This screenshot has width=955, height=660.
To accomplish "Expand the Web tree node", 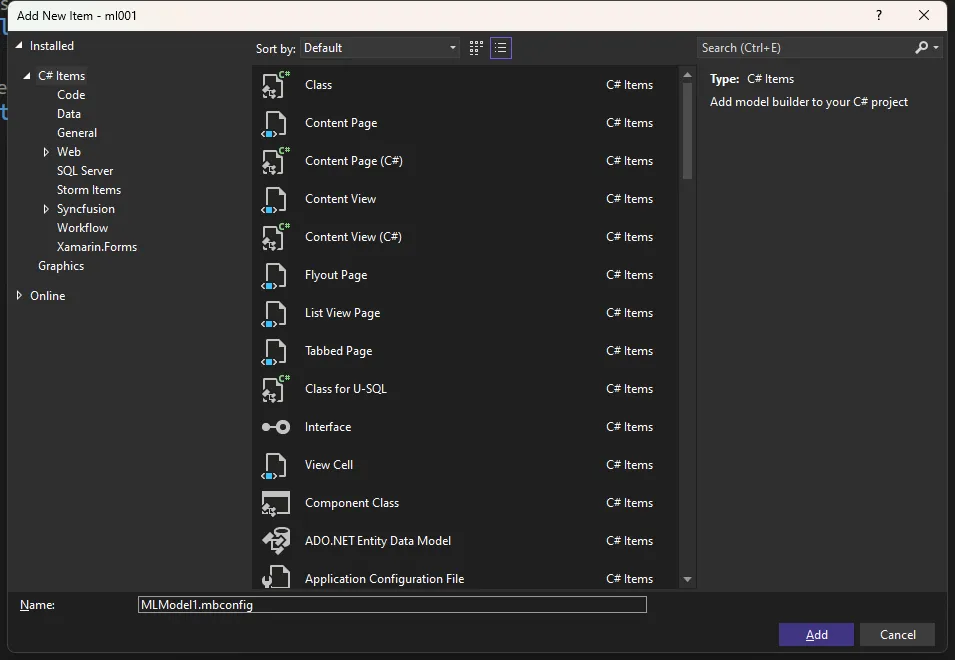I will (x=46, y=152).
